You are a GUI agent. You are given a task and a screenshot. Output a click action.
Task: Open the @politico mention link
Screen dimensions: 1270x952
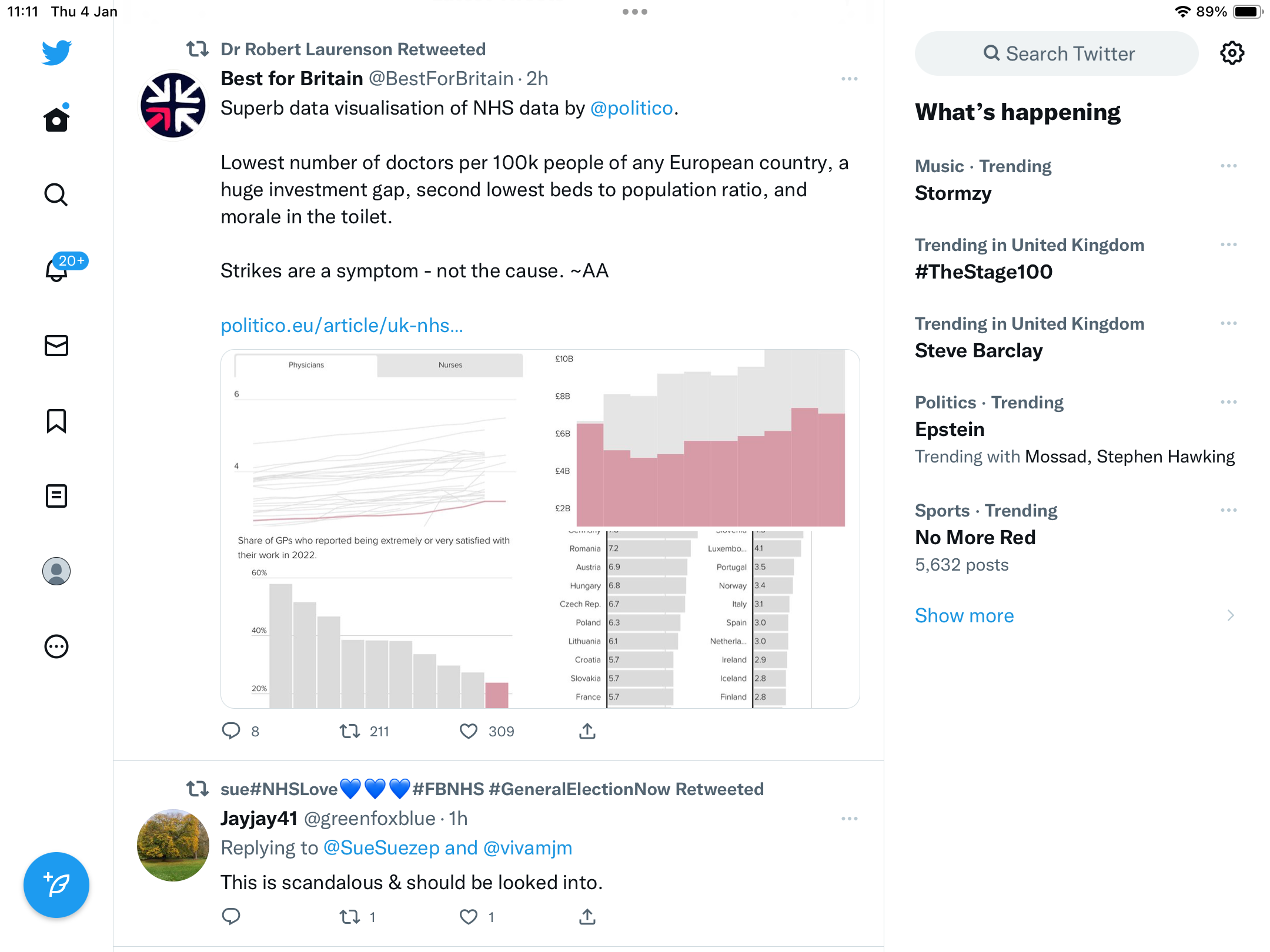pos(631,108)
